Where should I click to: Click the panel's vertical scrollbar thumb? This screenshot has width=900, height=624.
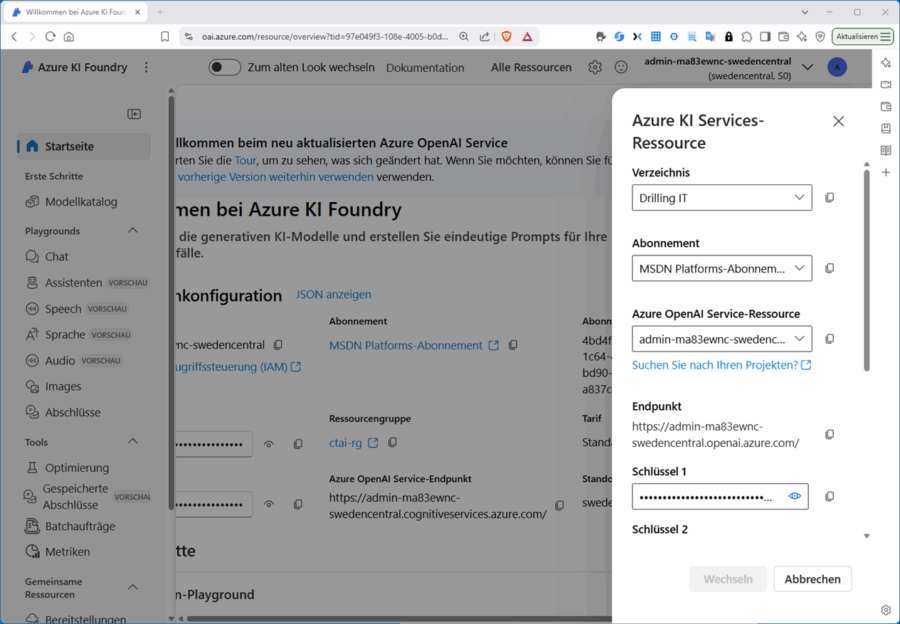(x=867, y=270)
